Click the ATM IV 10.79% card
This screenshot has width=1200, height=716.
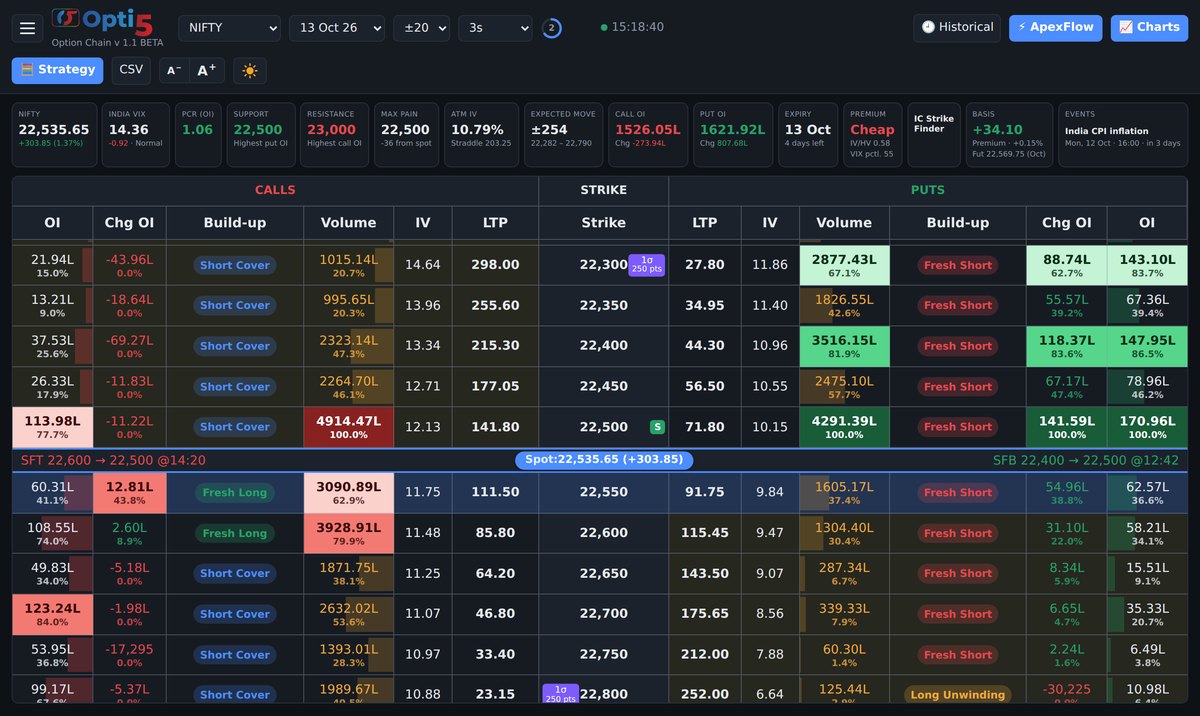(482, 135)
